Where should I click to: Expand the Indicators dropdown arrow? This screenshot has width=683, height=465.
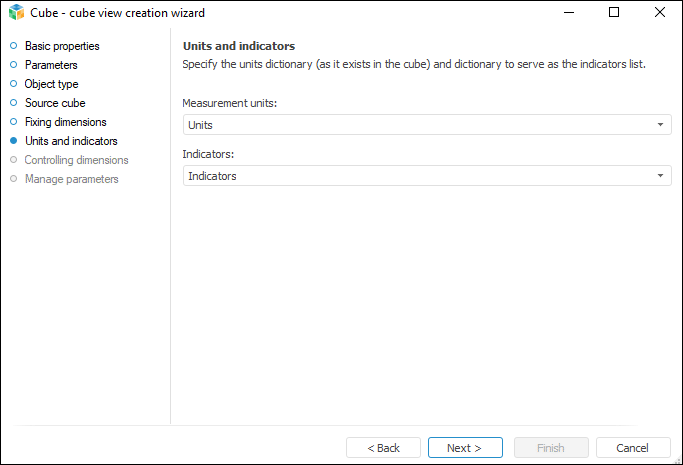[x=661, y=176]
